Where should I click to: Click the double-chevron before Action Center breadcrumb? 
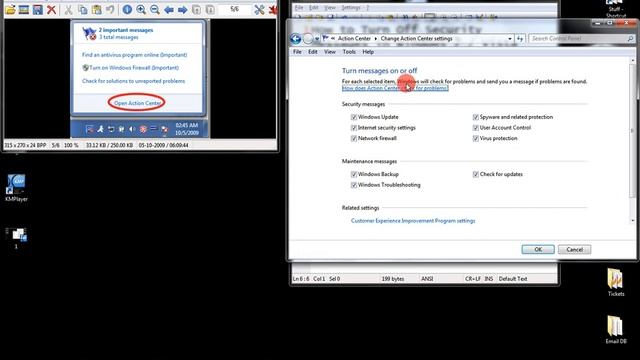click(x=333, y=38)
